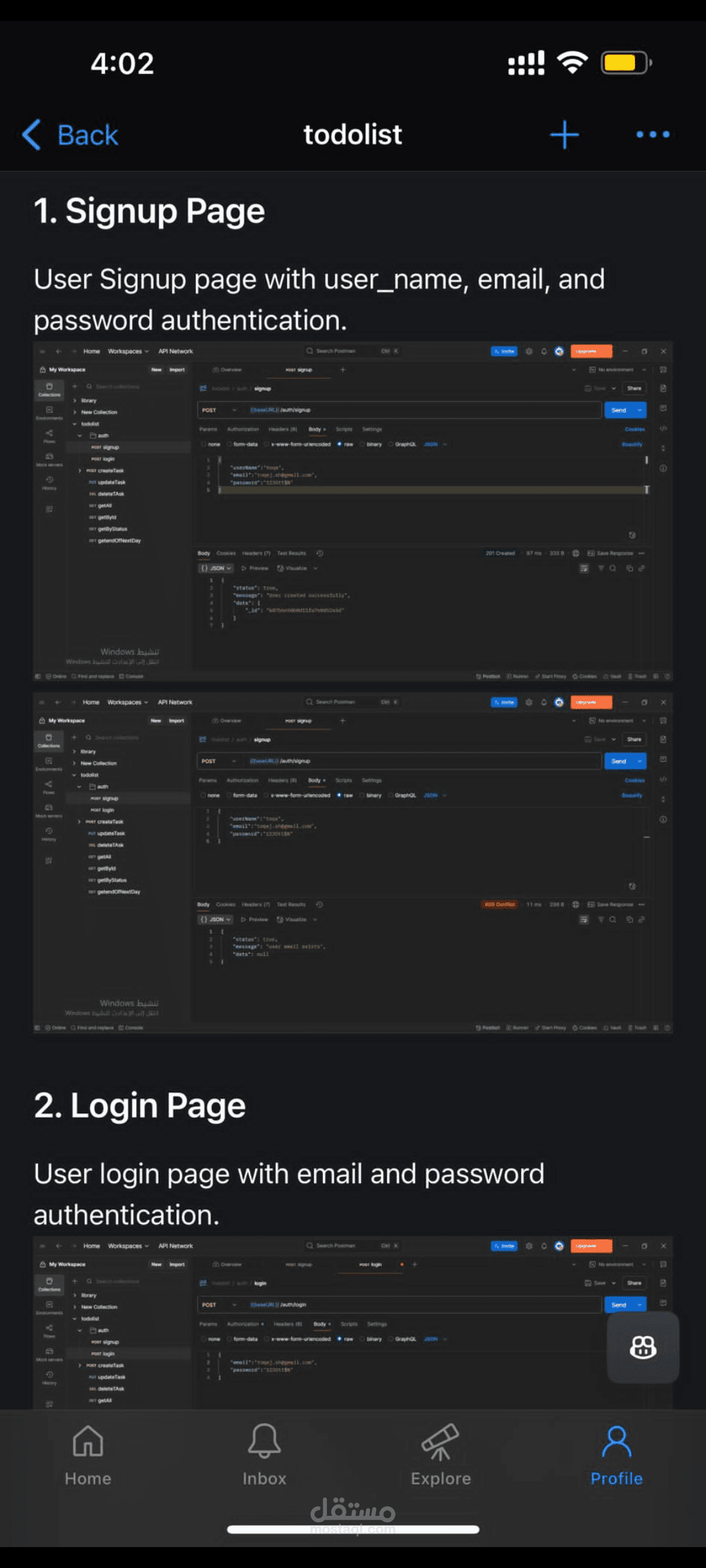Open the login request Postman screenshot

point(353,1322)
